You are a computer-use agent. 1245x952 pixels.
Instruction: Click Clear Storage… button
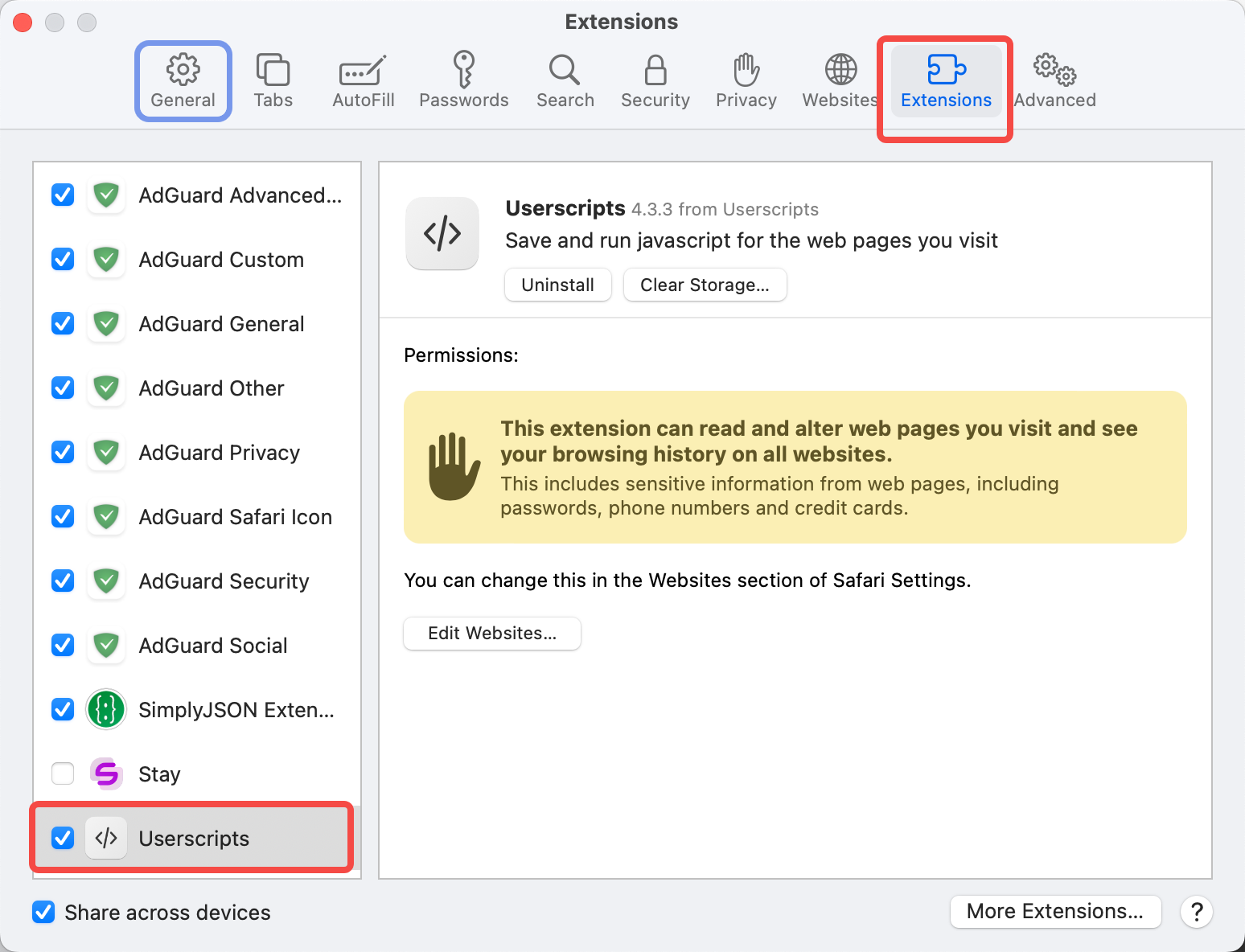tap(705, 285)
